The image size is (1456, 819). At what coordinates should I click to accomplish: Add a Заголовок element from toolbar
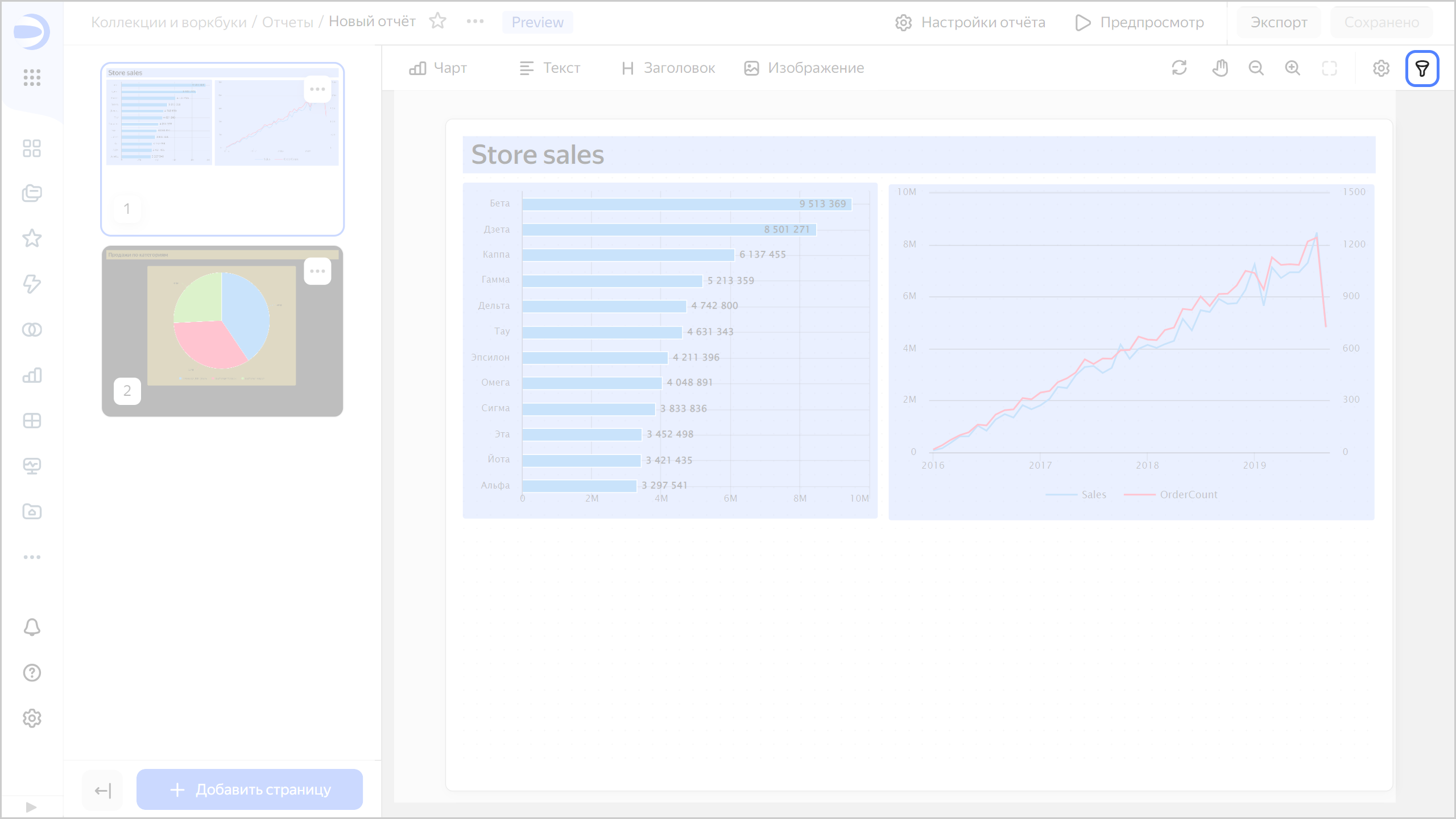[668, 68]
